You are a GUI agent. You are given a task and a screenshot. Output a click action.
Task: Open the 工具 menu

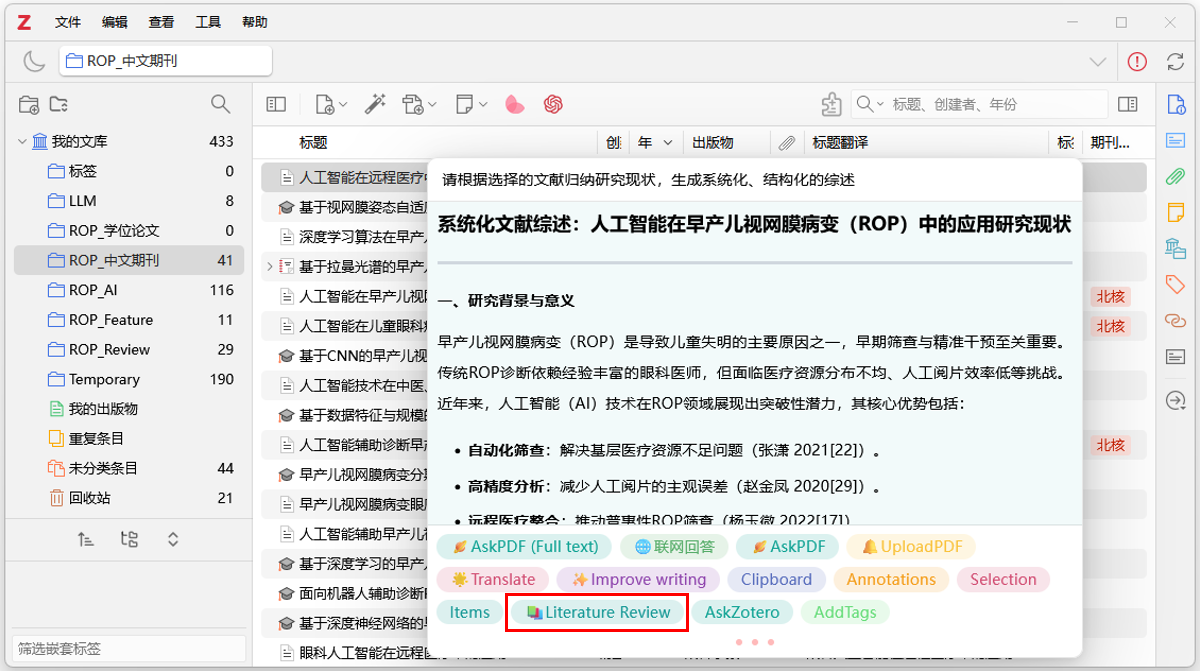(x=208, y=22)
